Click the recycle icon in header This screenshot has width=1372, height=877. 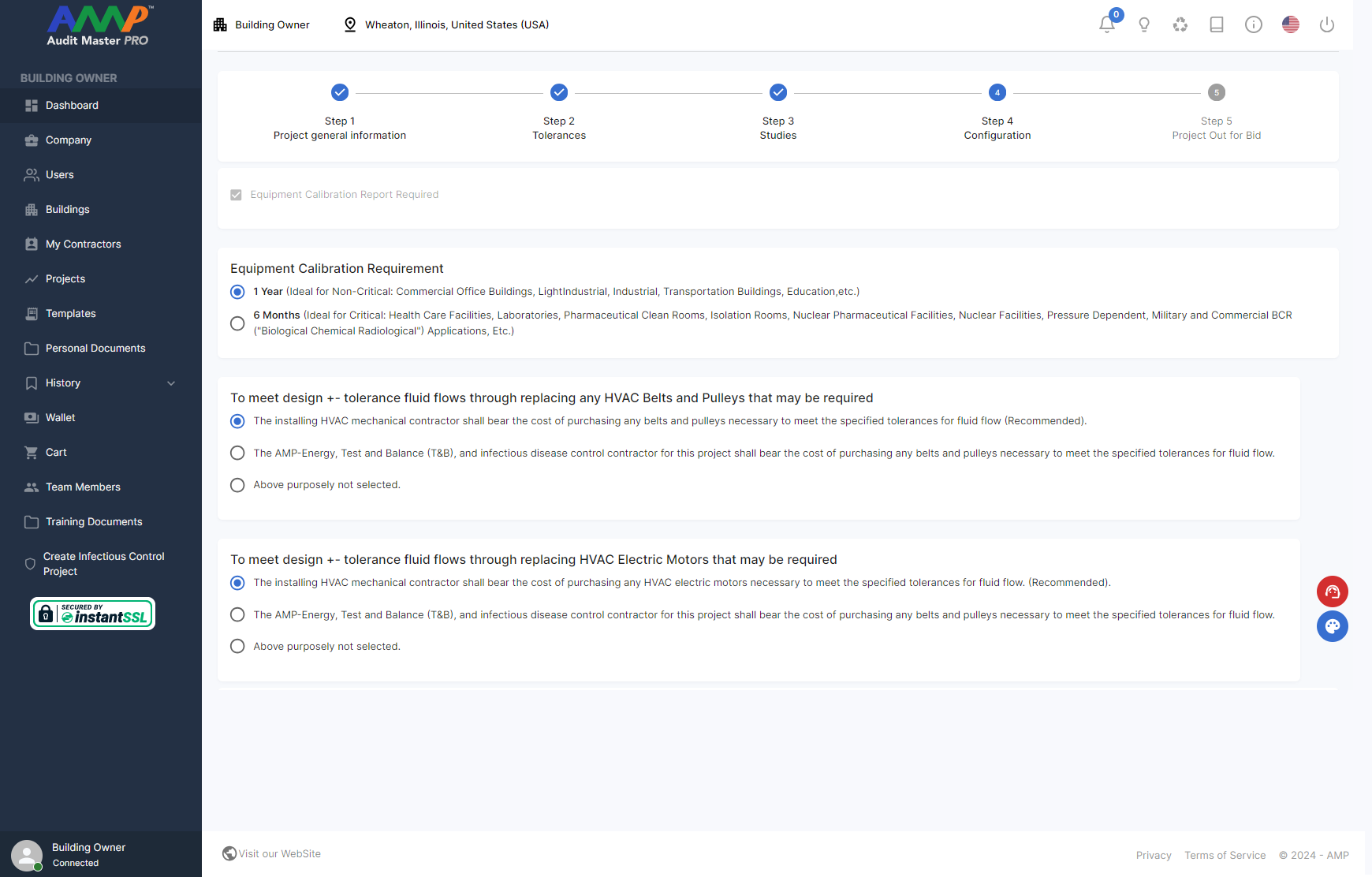tap(1180, 24)
